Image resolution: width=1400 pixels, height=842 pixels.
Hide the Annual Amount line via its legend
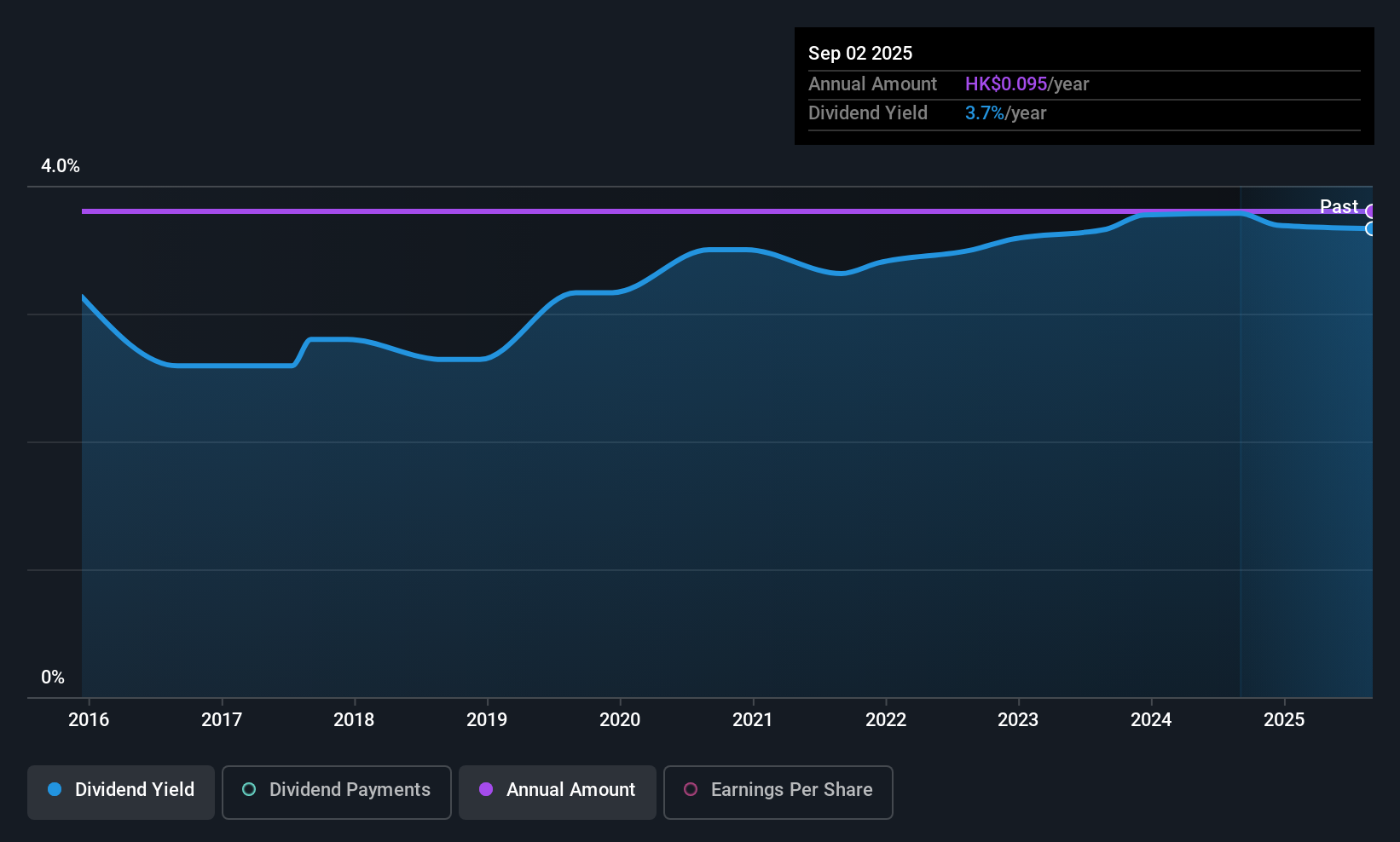click(557, 791)
